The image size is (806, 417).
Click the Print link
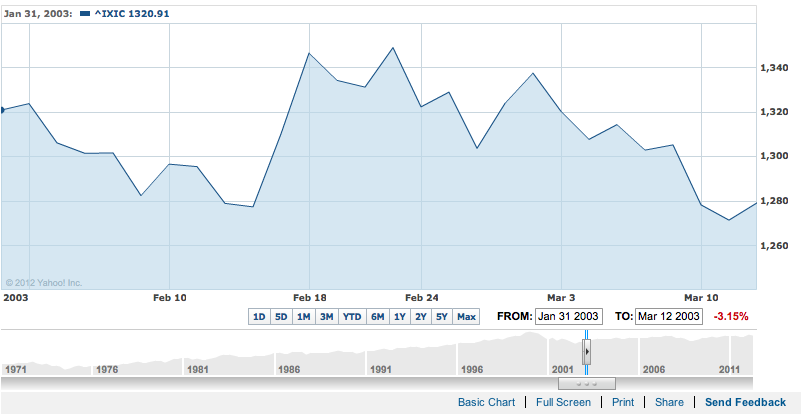click(623, 402)
